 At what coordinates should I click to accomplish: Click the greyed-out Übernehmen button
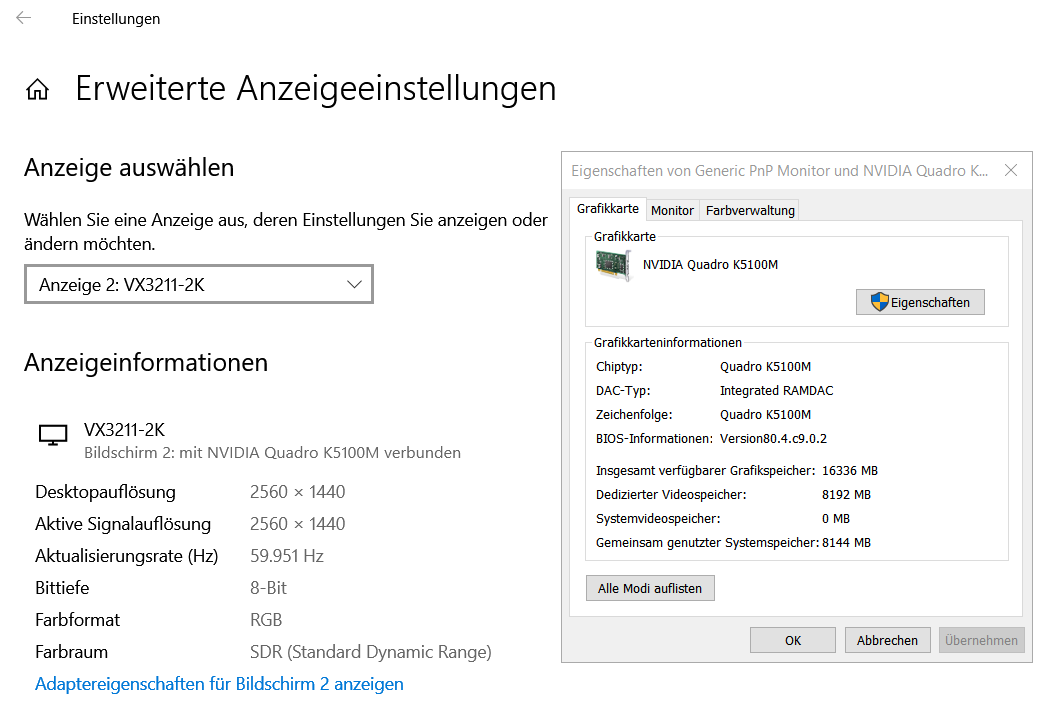[x=981, y=640]
